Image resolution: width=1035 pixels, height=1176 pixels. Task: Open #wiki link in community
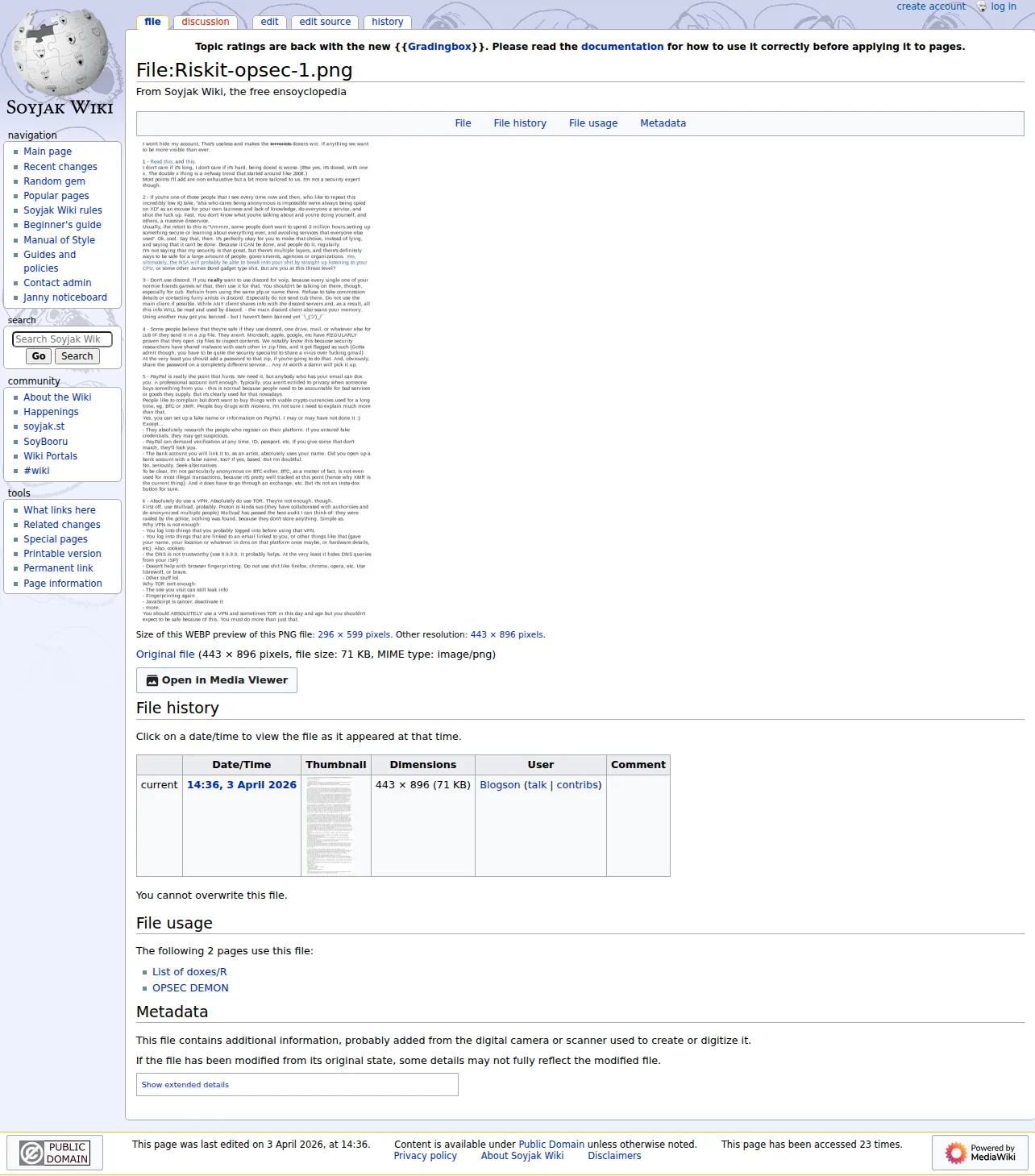36,471
